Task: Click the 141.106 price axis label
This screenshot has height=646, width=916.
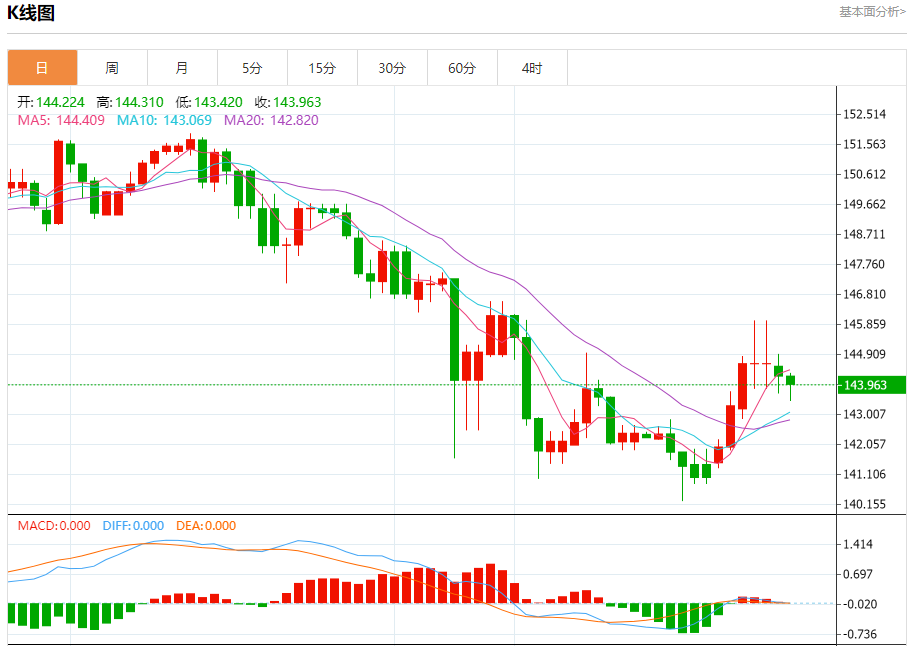Action: [865, 474]
